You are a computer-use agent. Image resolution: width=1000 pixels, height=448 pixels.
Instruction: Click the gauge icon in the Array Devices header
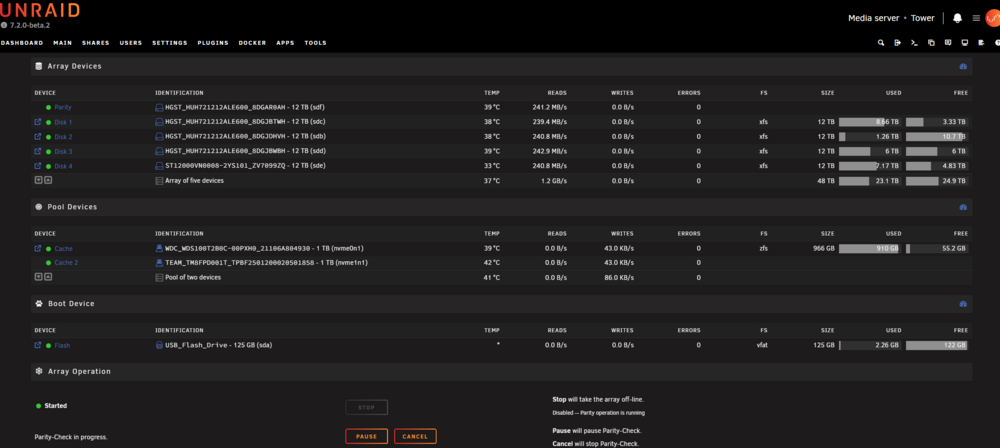click(x=963, y=66)
